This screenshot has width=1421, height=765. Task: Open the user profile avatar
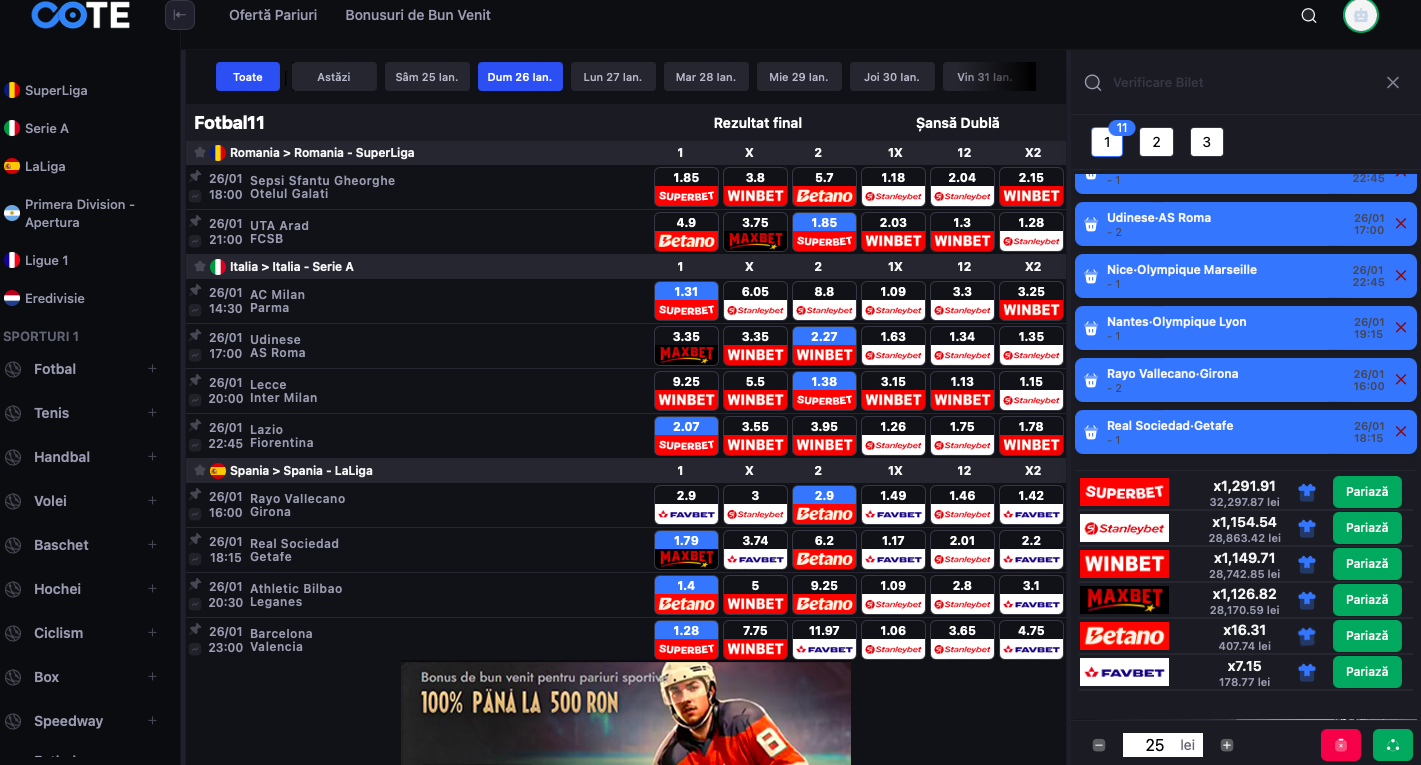1360,15
